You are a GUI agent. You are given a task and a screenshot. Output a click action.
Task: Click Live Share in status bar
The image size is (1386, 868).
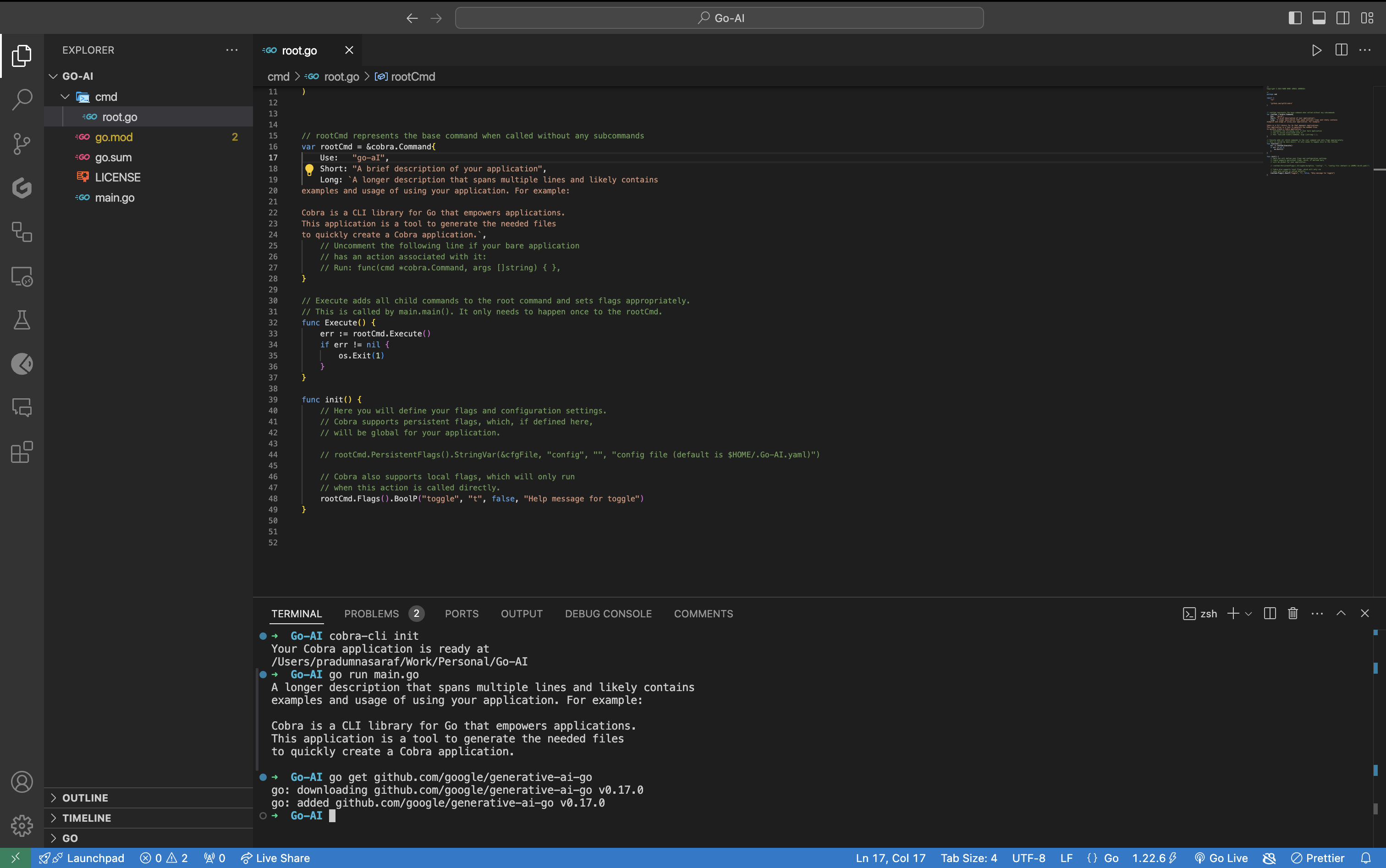275,858
